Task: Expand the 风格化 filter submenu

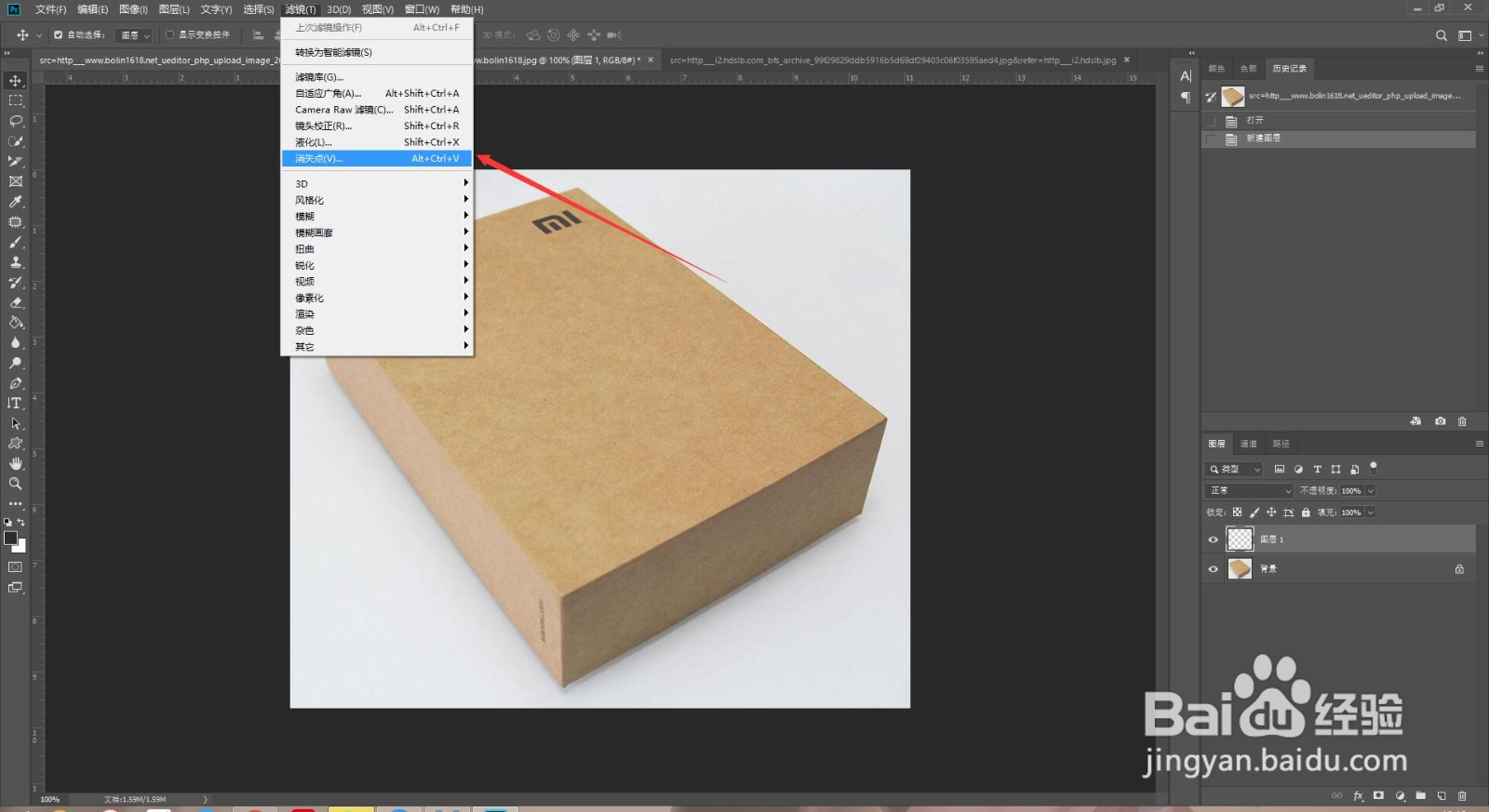Action: (x=377, y=200)
